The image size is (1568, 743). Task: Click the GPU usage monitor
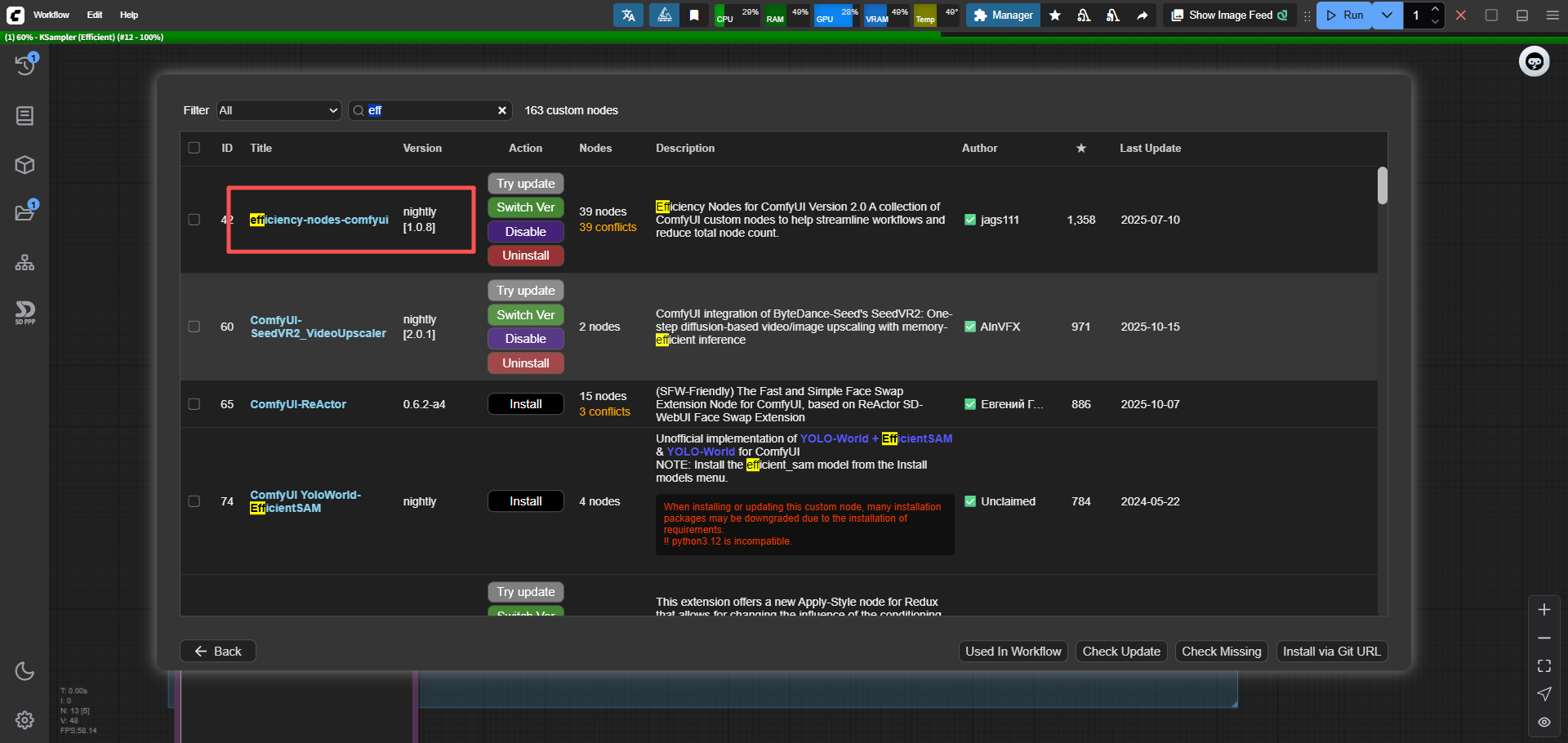(837, 15)
